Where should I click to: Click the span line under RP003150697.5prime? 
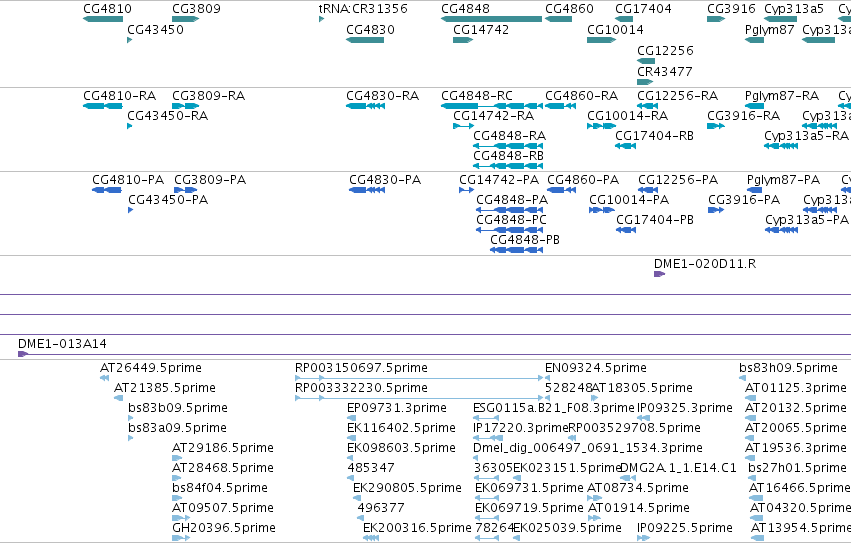point(419,378)
